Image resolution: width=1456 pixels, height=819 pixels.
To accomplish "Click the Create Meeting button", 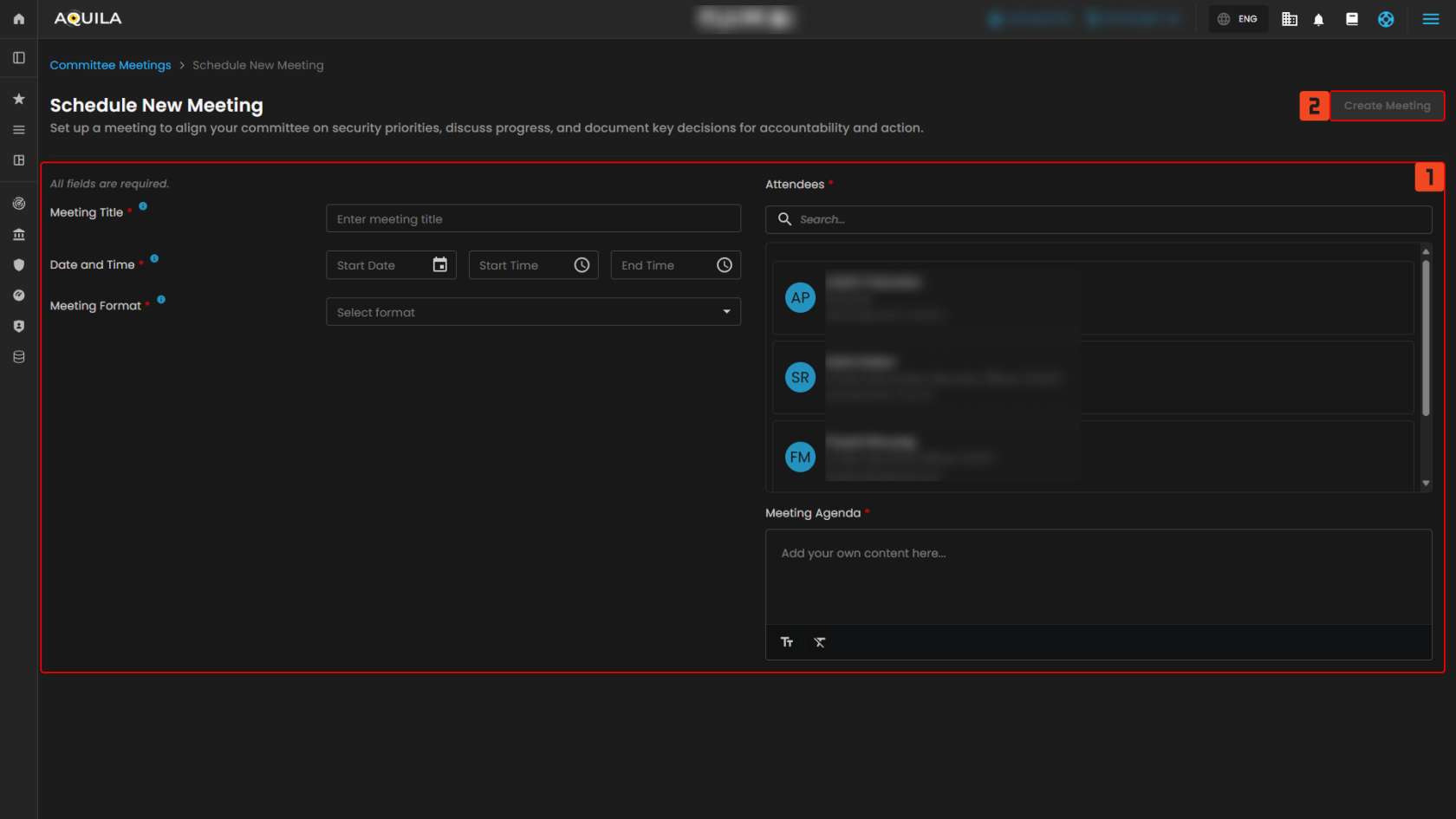I will pos(1387,106).
